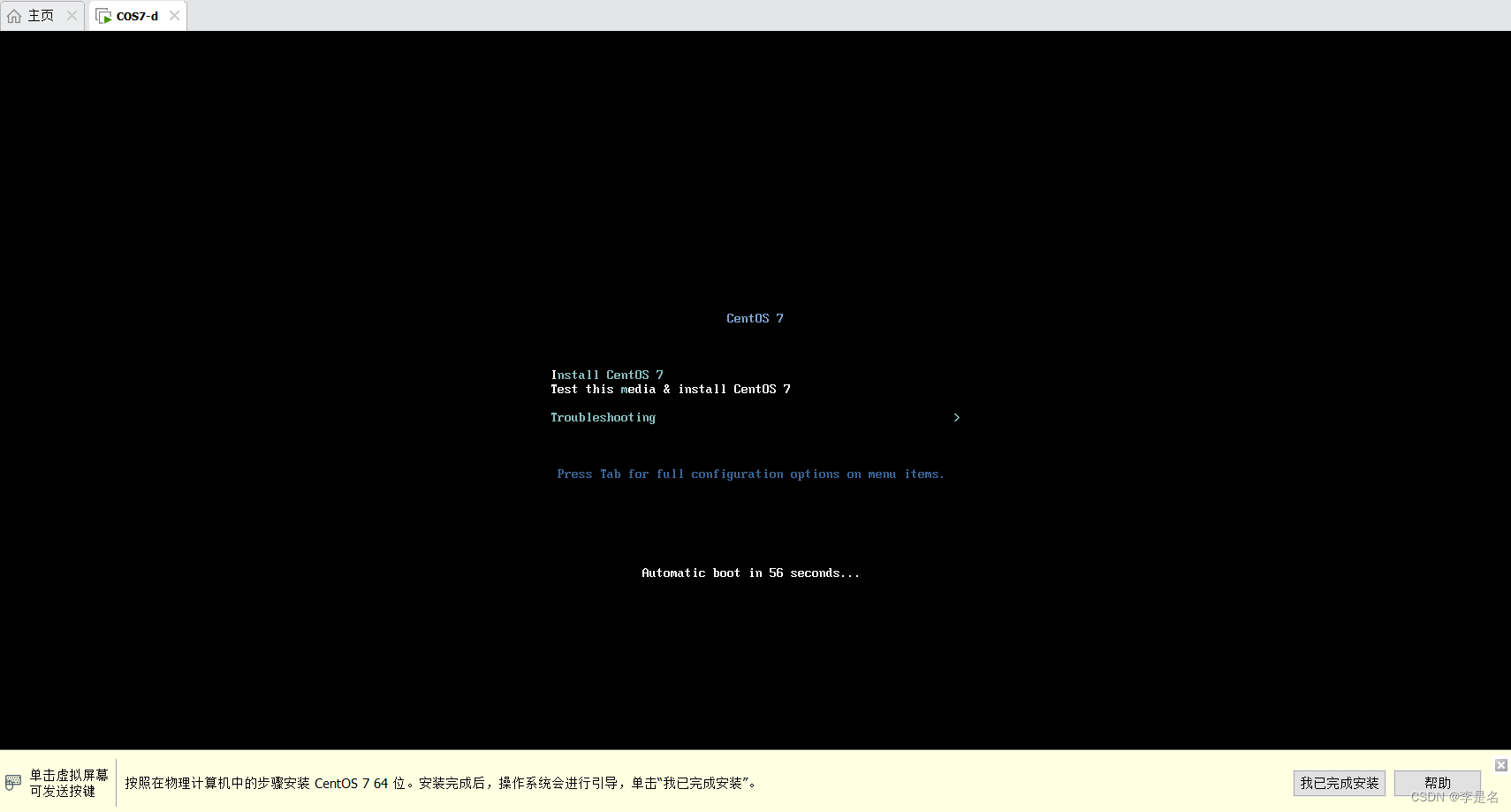Select the COS7-d virtual machine tab
This screenshot has width=1511, height=812.
pyautogui.click(x=137, y=16)
